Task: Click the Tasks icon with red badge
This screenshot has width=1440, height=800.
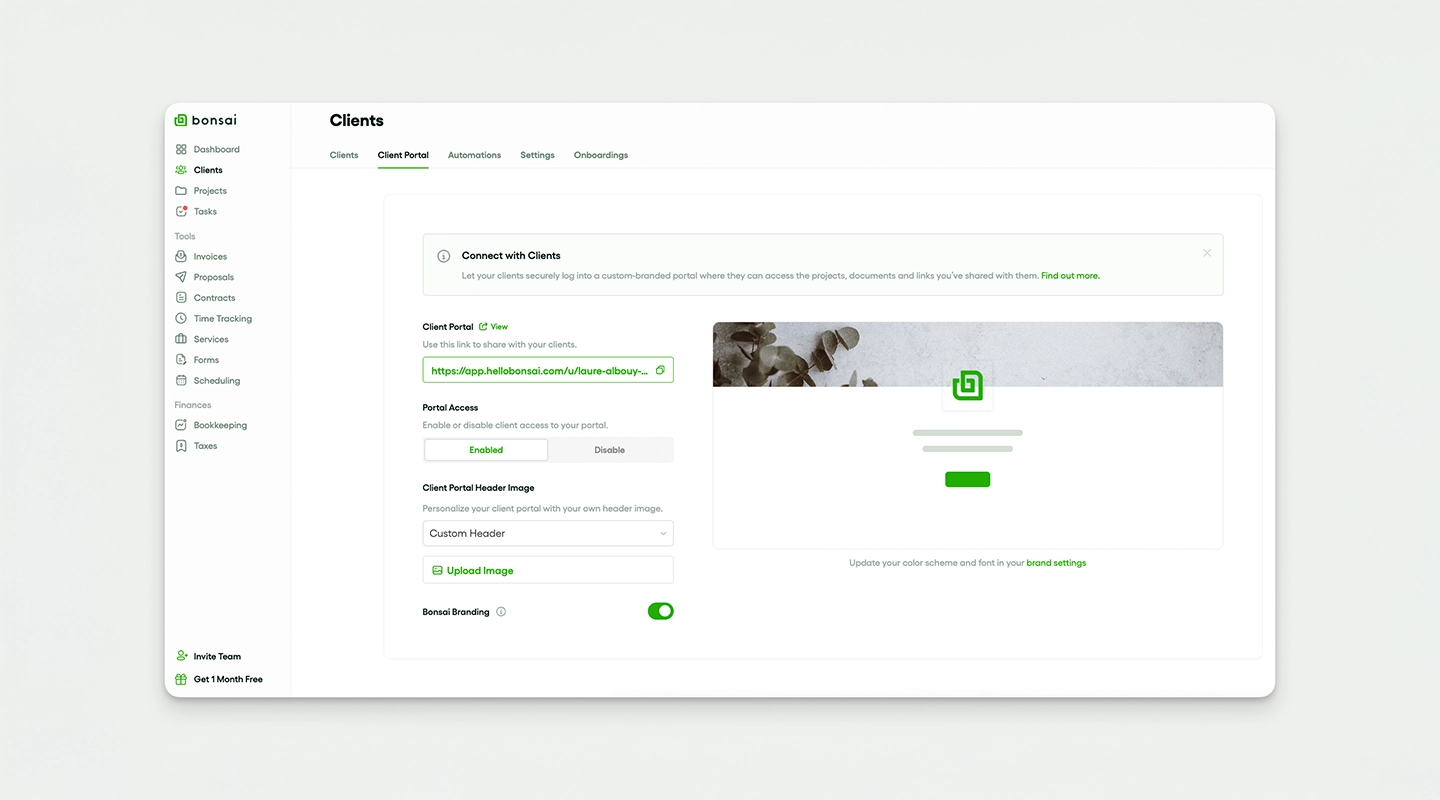Action: pyautogui.click(x=181, y=211)
